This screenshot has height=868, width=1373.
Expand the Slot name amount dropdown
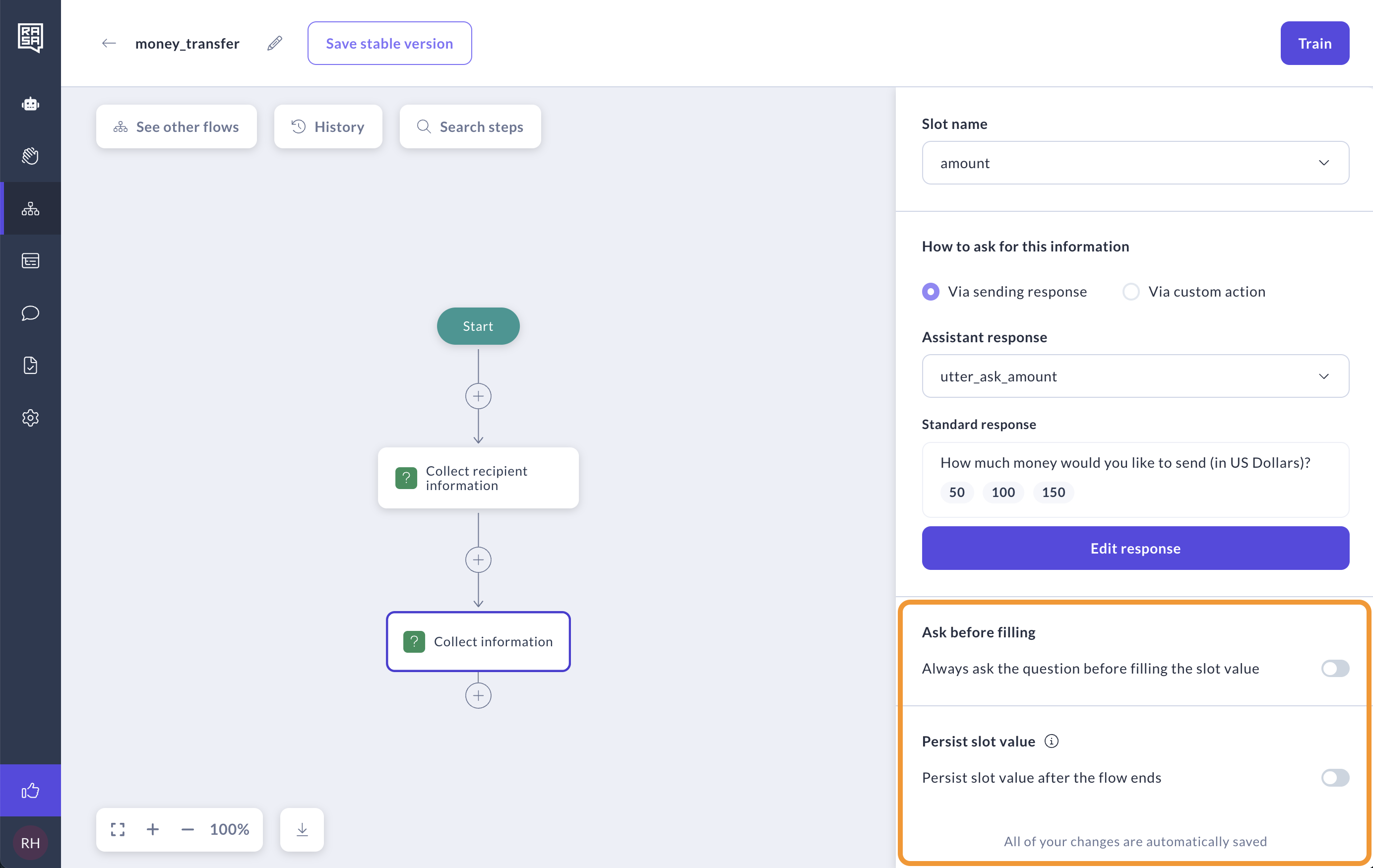point(1135,163)
